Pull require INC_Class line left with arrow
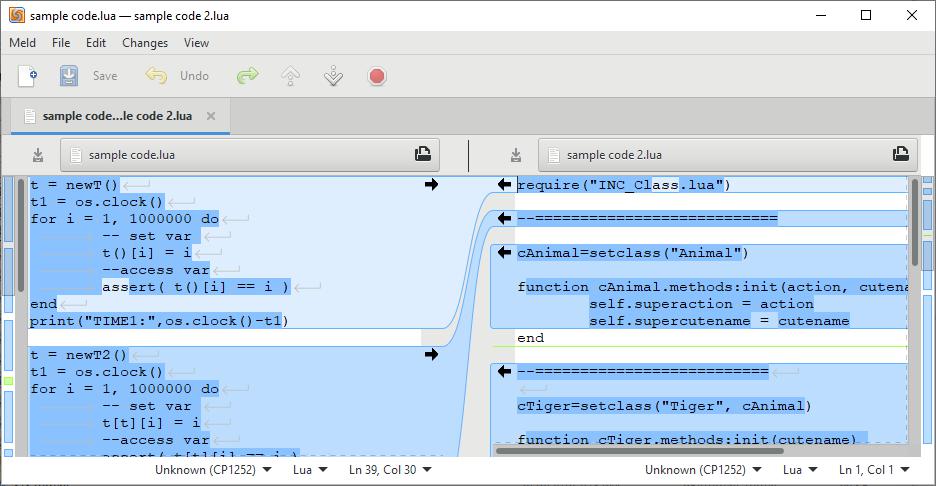936x486 pixels. point(504,184)
